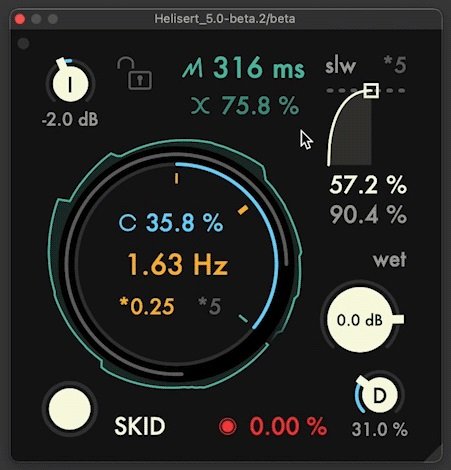This screenshot has width=451, height=470.
Task: Click the blue C icon beside 35.8 %
Action: point(128,223)
